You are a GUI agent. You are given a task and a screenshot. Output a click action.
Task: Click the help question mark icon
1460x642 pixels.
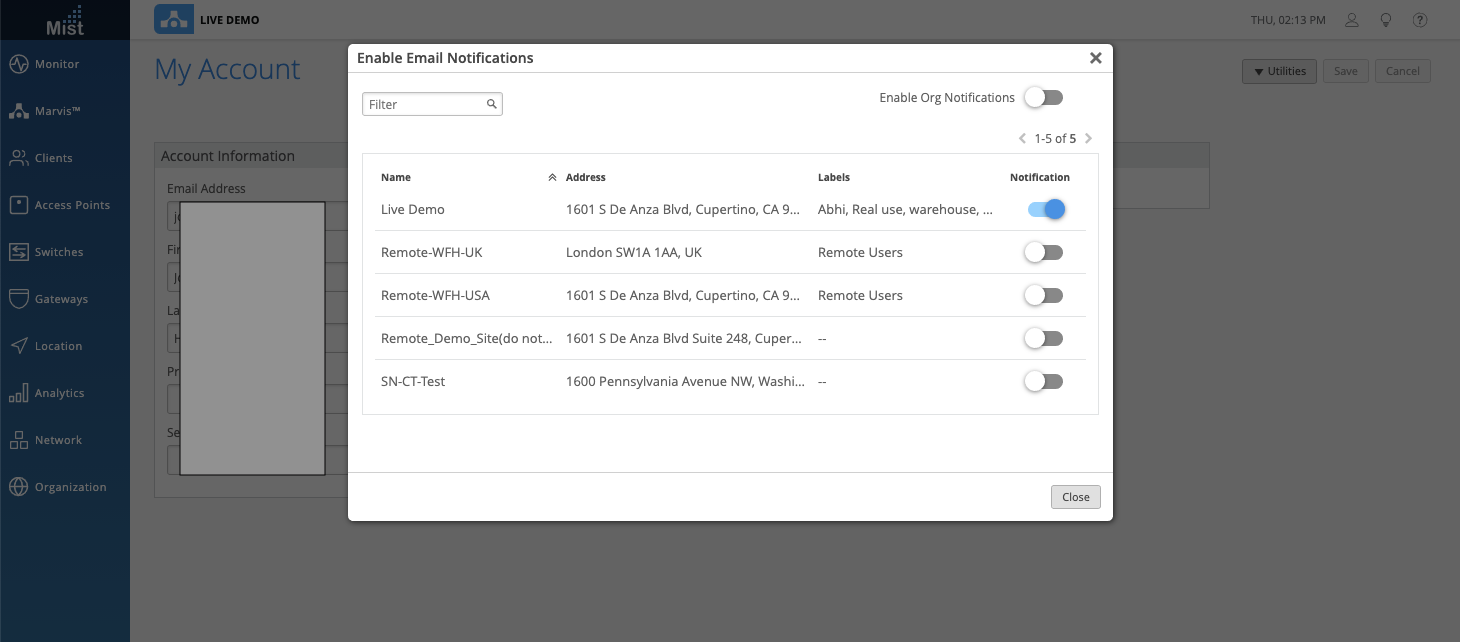[x=1419, y=20]
